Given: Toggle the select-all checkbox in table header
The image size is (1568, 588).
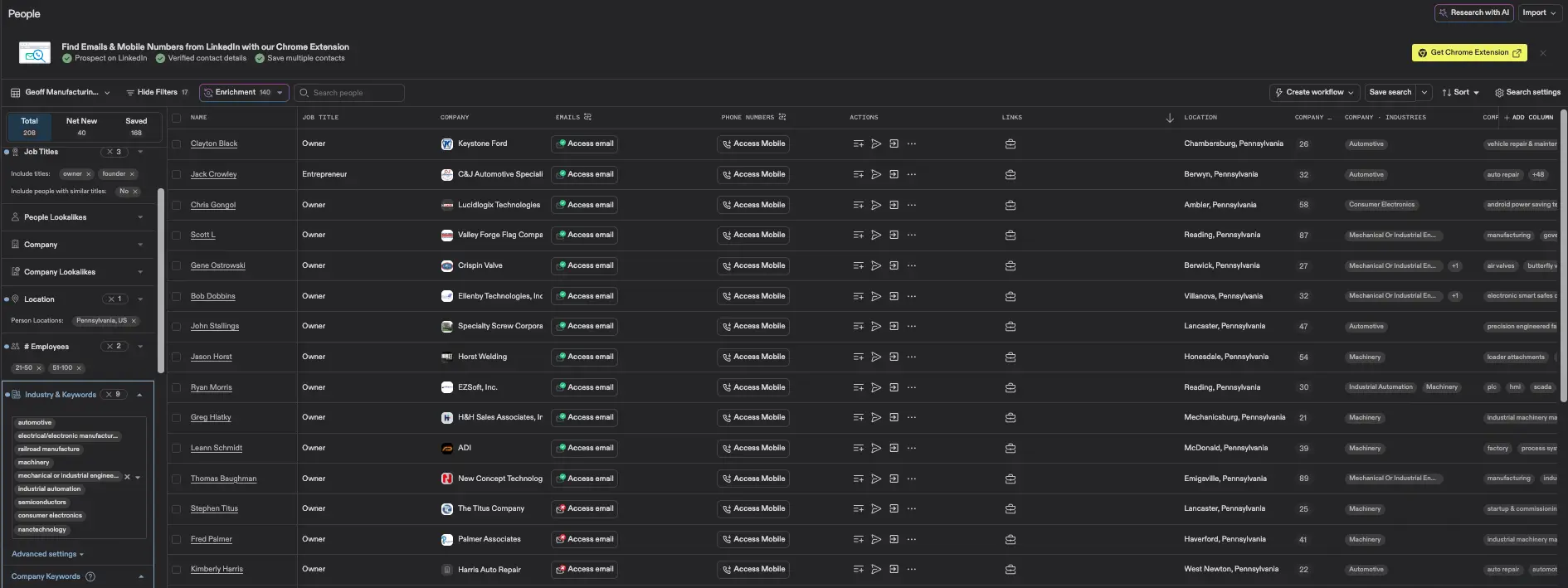Looking at the screenshot, I should (176, 118).
